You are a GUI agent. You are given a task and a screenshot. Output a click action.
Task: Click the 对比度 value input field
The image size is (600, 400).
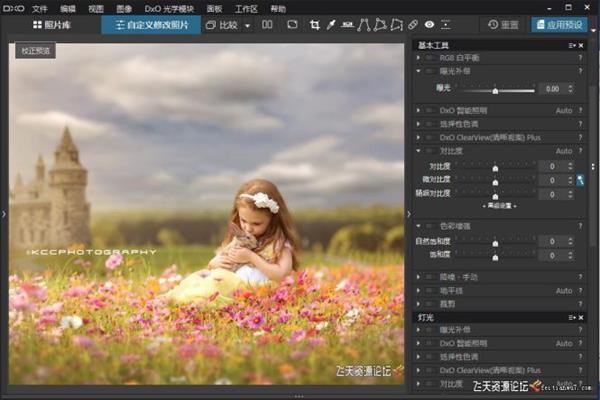pos(553,166)
